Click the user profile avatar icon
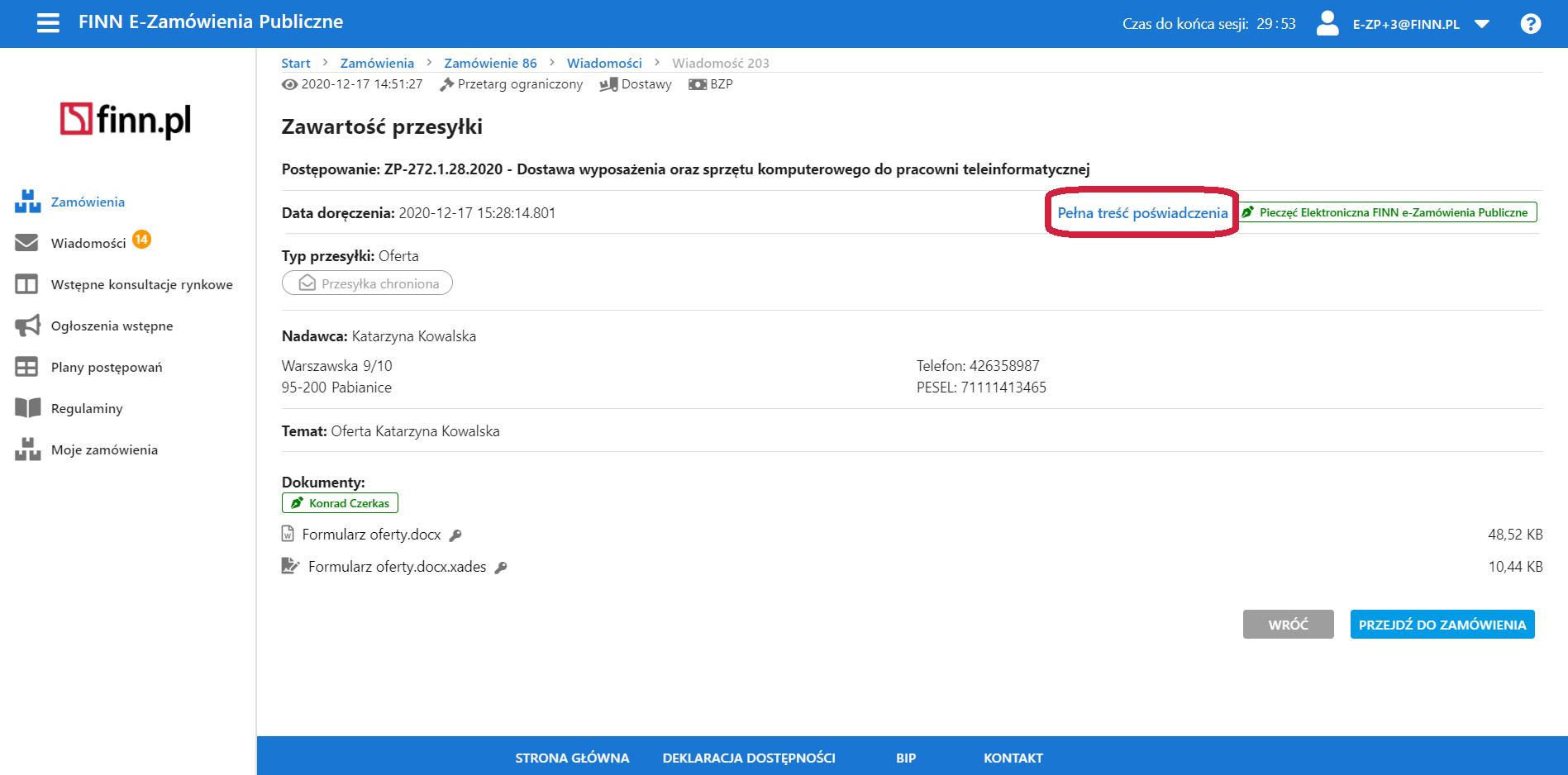The image size is (1568, 775). pyautogui.click(x=1327, y=23)
